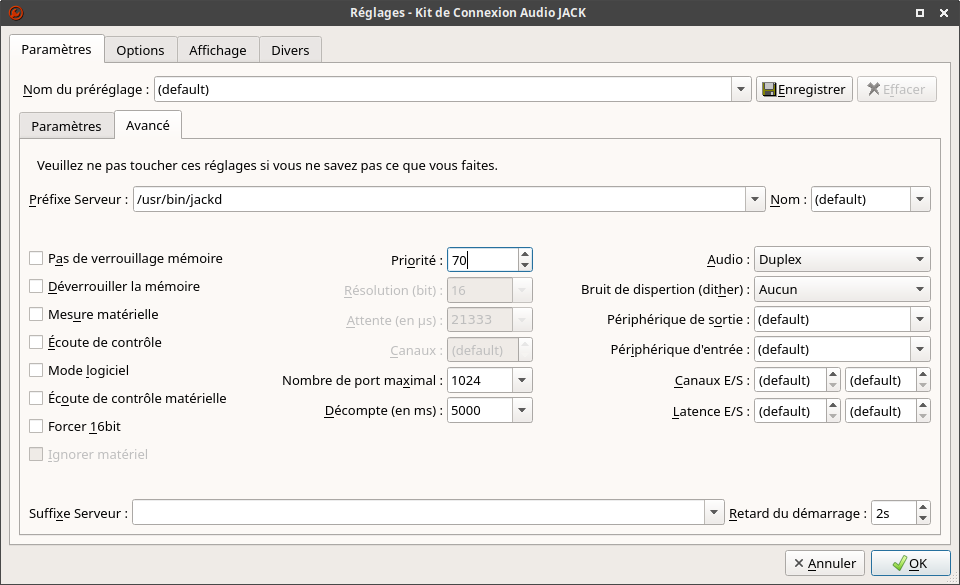960x585 pixels.
Task: Toggle the Mode logiciel checkbox
Action: click(x=36, y=370)
